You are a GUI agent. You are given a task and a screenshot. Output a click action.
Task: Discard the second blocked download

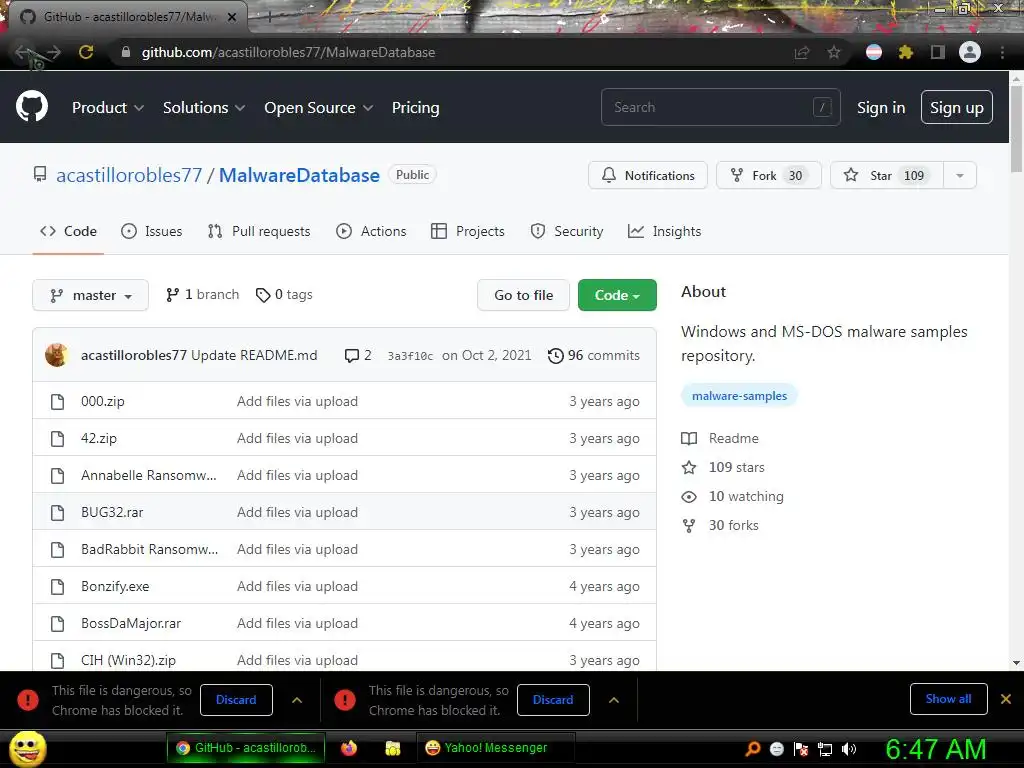552,699
